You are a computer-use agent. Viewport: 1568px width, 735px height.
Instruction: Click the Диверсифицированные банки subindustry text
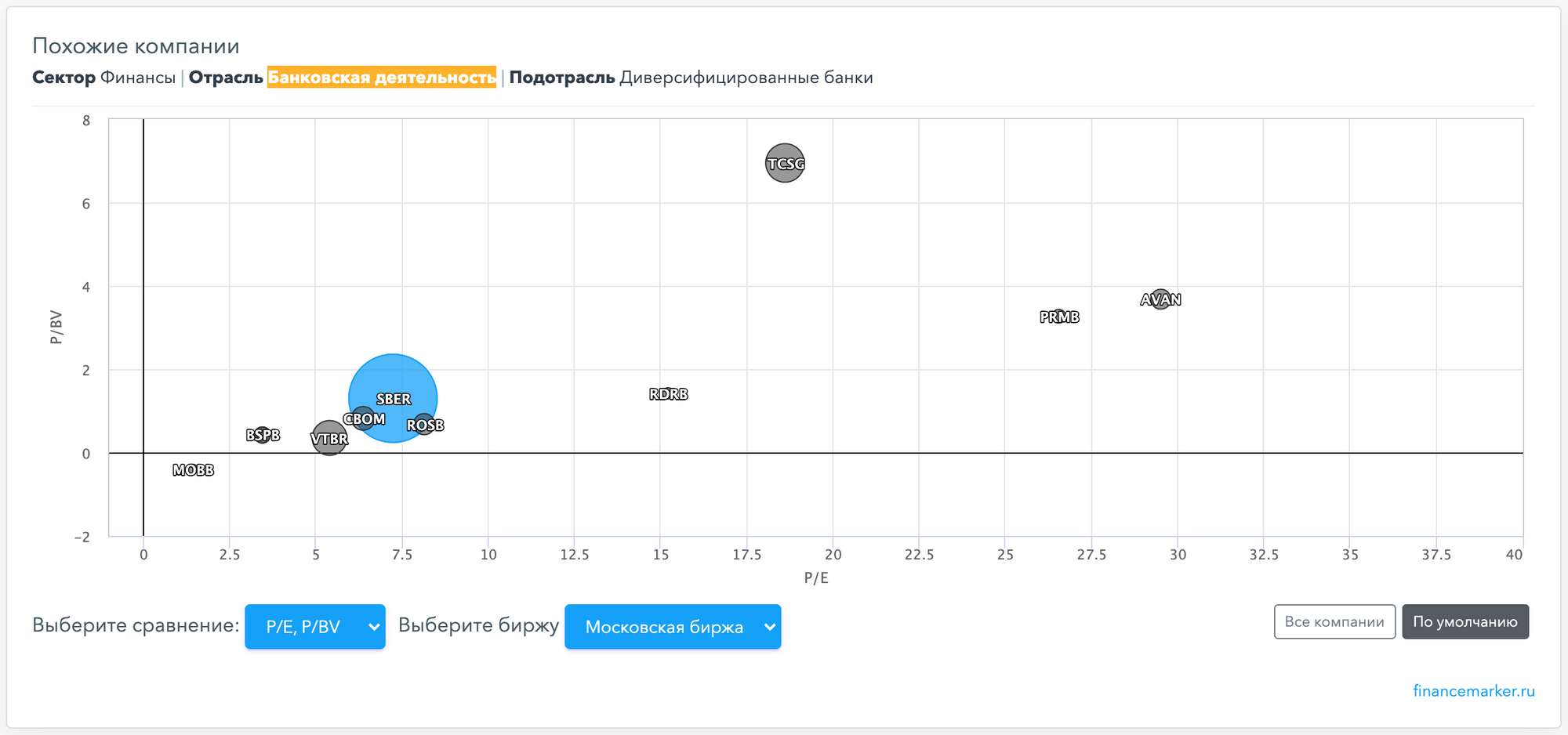pyautogui.click(x=746, y=78)
